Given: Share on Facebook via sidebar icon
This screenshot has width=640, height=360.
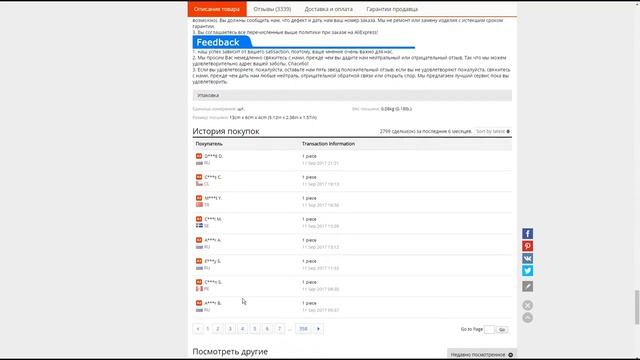Looking at the screenshot, I should [x=527, y=233].
